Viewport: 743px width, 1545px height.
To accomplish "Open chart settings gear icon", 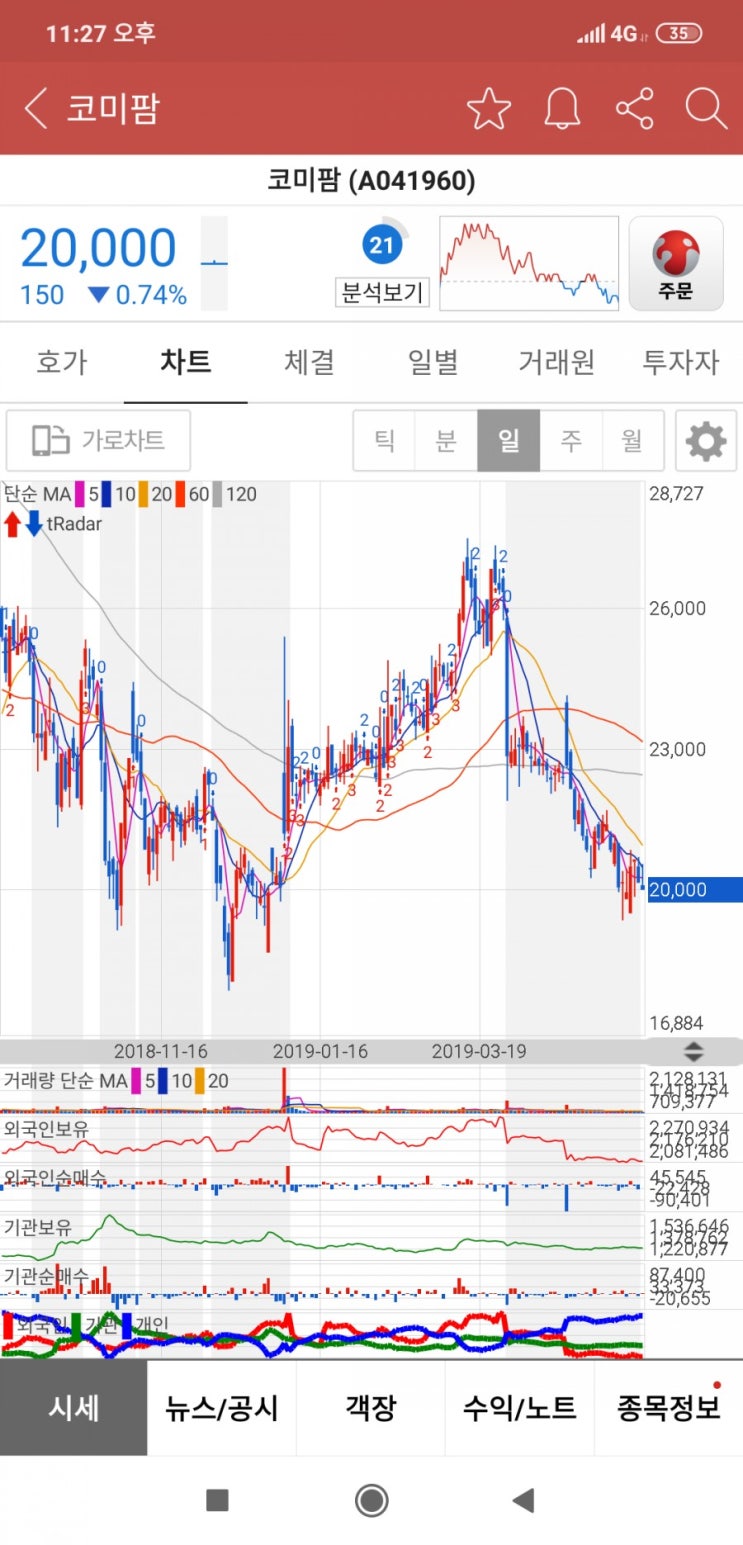I will click(706, 440).
